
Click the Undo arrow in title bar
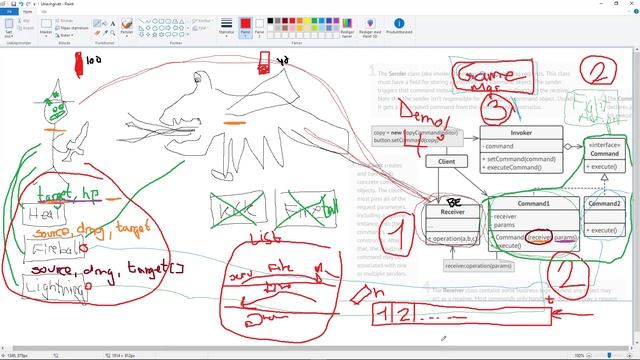click(x=21, y=4)
